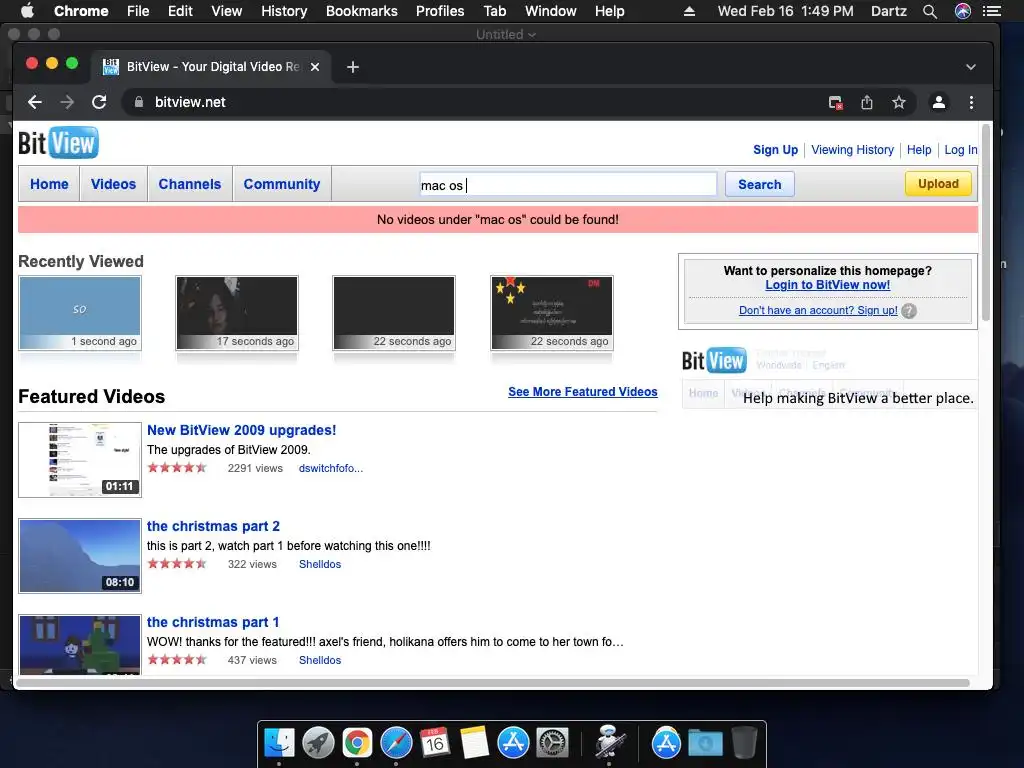Open the History menu
Image resolution: width=1024 pixels, height=768 pixels.
284,11
